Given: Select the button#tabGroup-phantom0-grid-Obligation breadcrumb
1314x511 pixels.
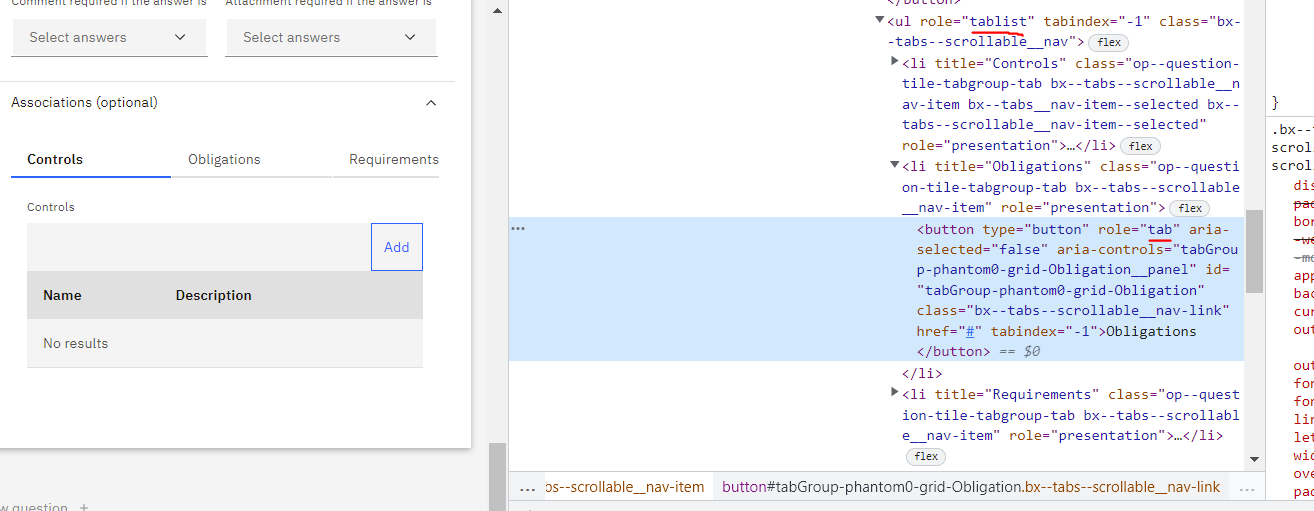Looking at the screenshot, I should pyautogui.click(x=971, y=488).
